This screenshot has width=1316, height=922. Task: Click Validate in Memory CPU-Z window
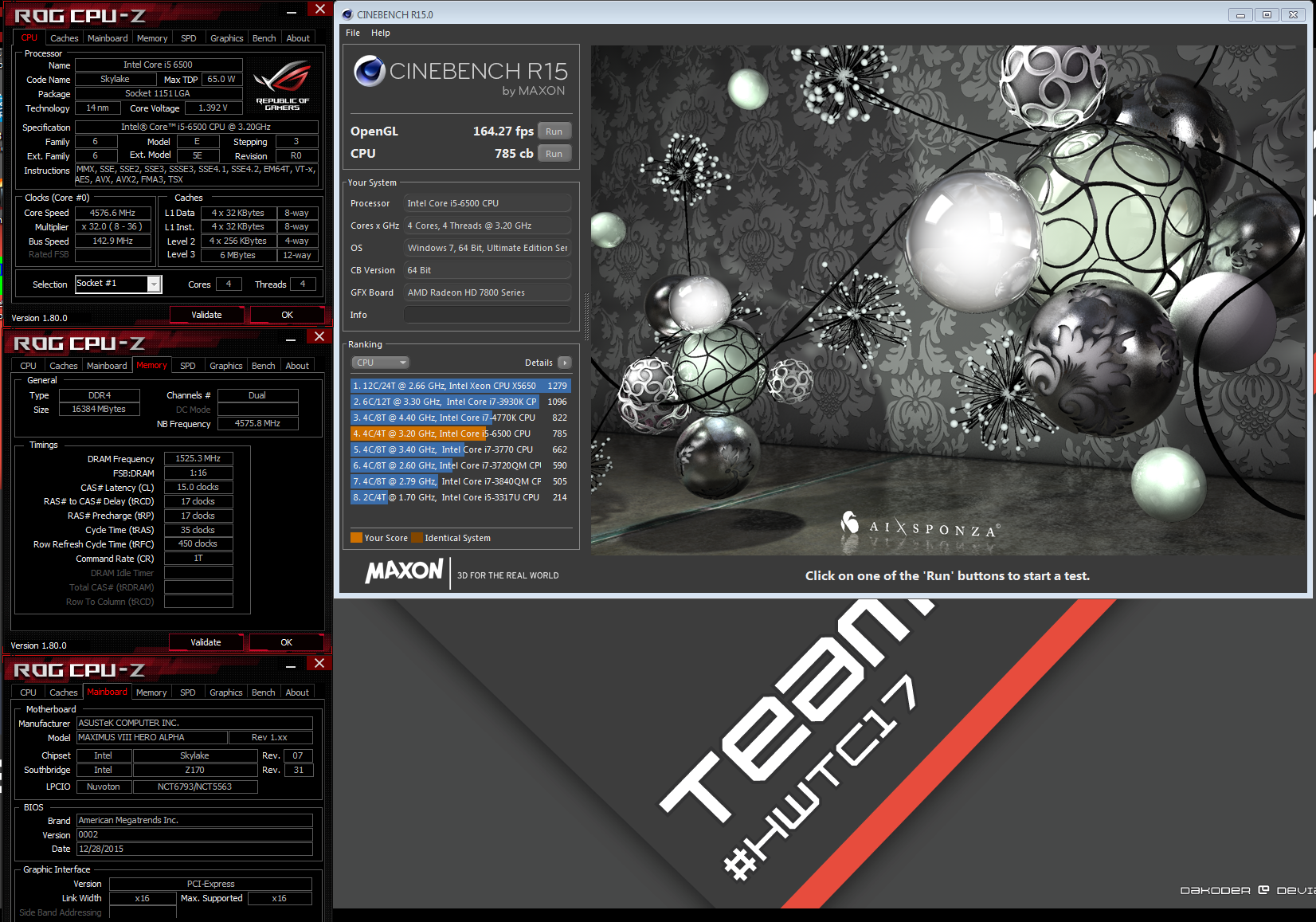coord(206,642)
